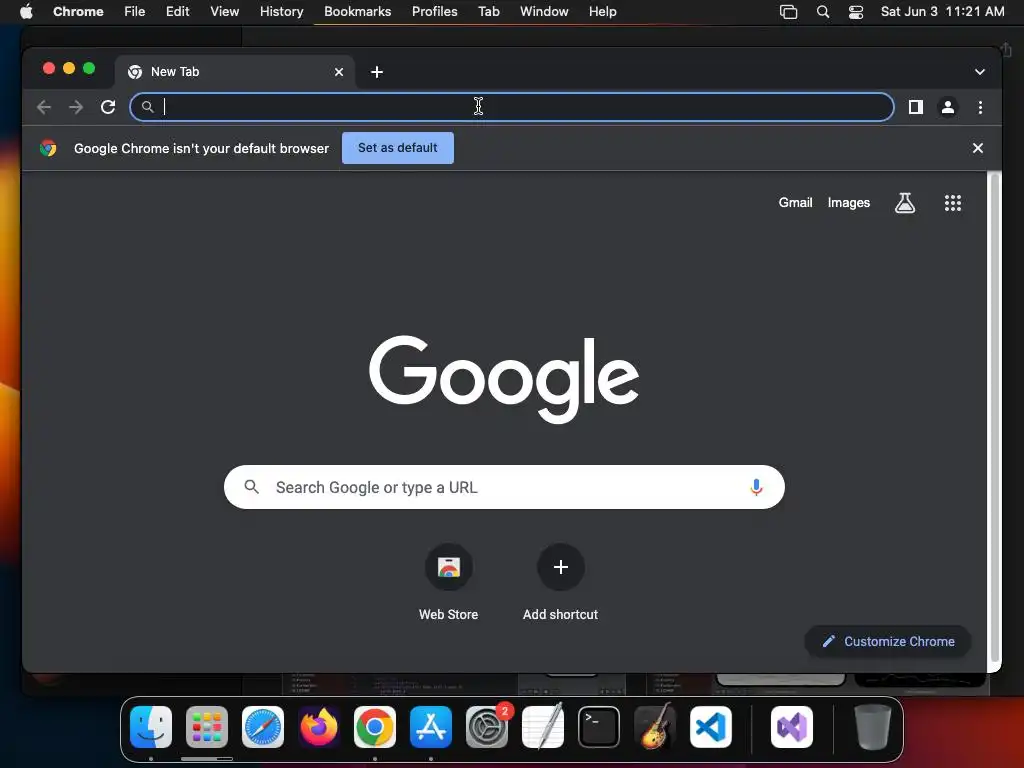The image size is (1024, 768).
Task: Click the Google search box
Action: (504, 487)
